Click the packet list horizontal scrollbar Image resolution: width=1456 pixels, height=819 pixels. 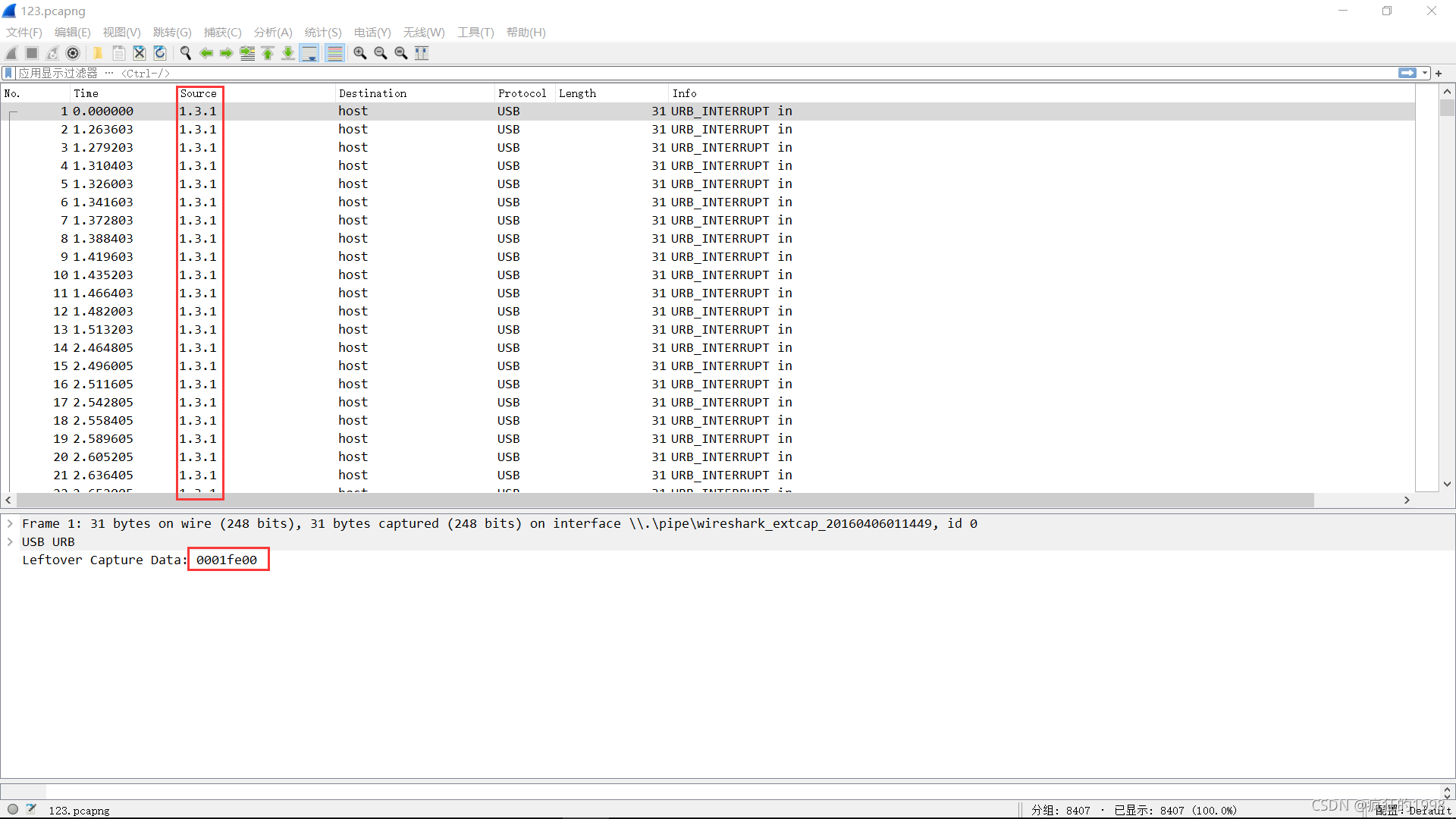pyautogui.click(x=664, y=500)
